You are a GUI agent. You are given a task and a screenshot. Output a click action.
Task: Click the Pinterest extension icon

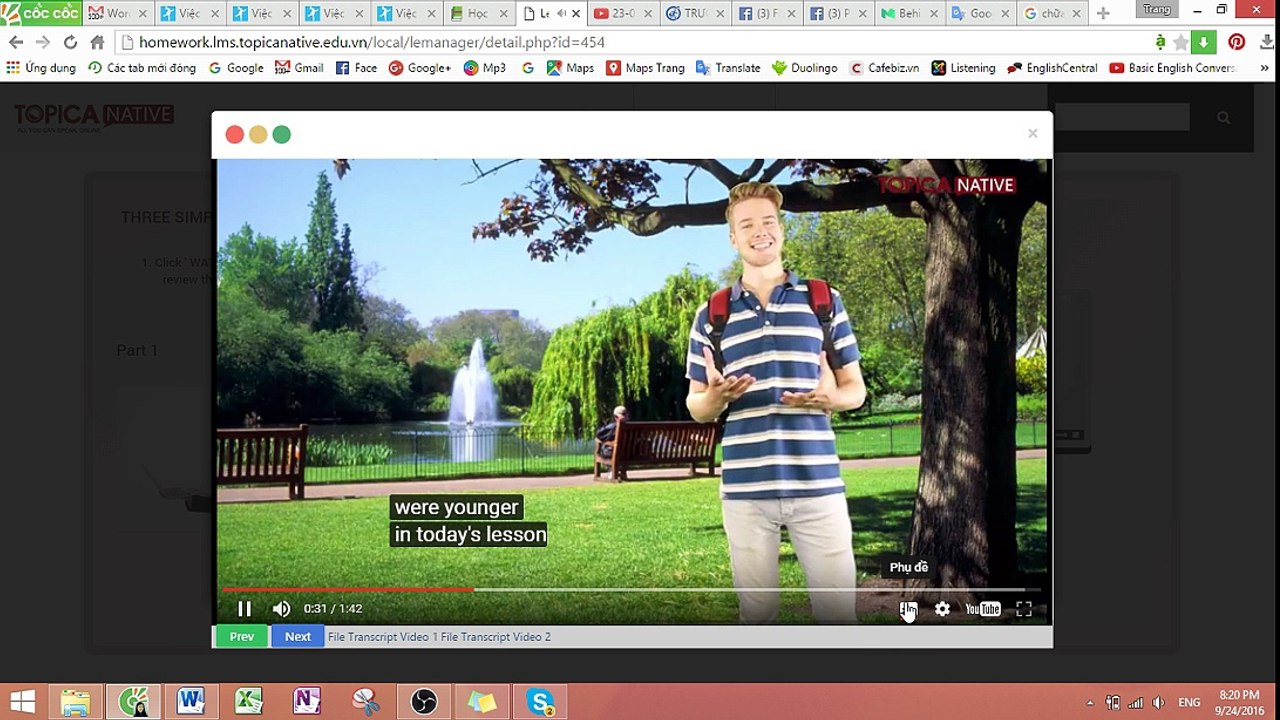pos(1237,42)
